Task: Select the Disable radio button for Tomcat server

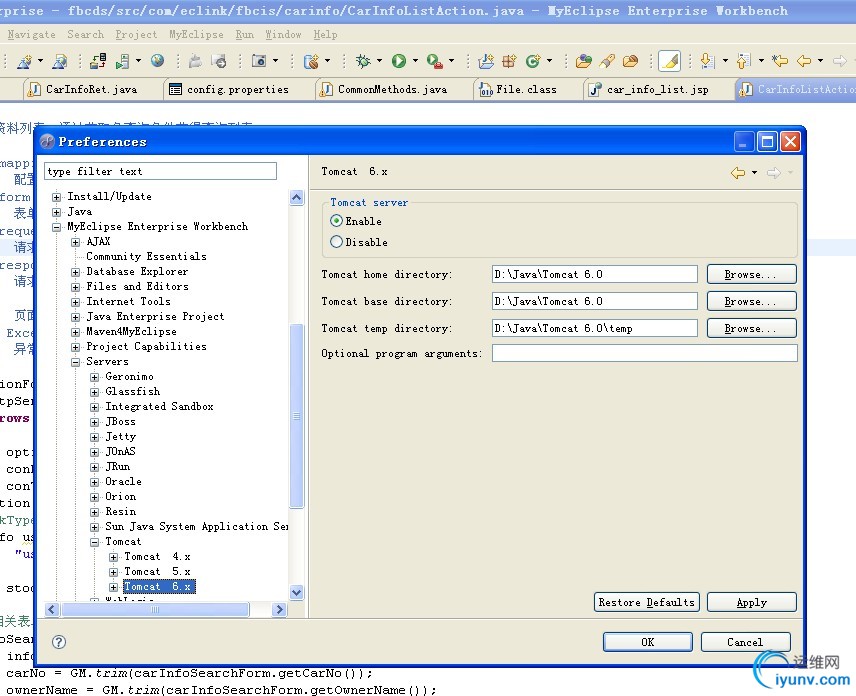Action: click(x=336, y=242)
